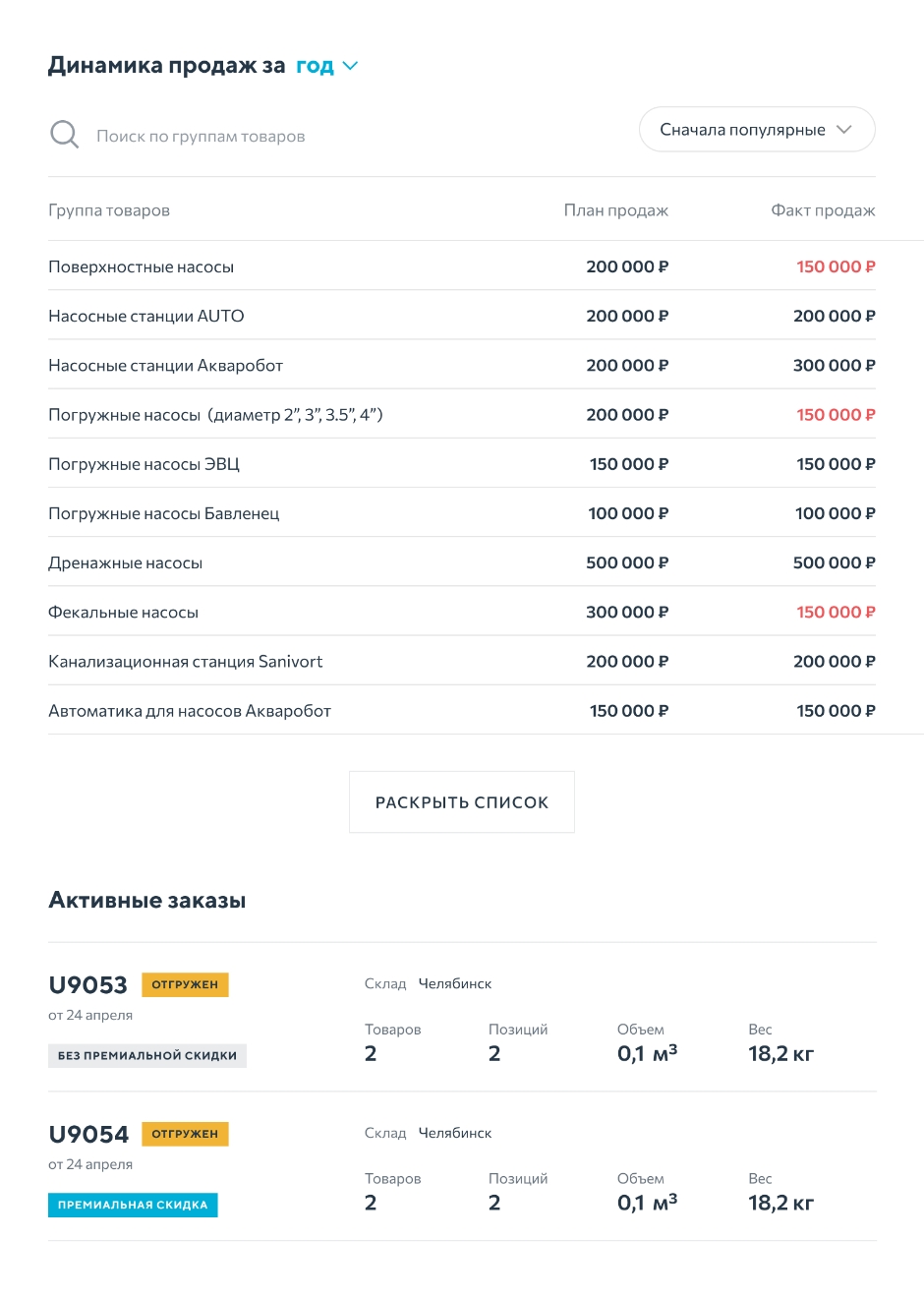Click the search magnifier icon

point(64,135)
